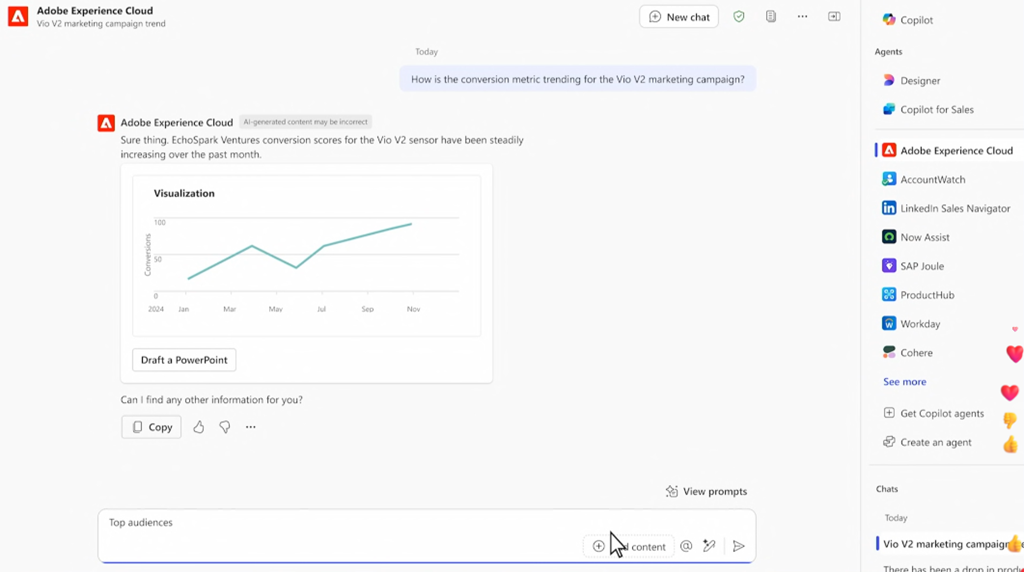Image resolution: width=1024 pixels, height=572 pixels.
Task: Open the Vio V2 marketing campaign chat
Action: [x=943, y=544]
